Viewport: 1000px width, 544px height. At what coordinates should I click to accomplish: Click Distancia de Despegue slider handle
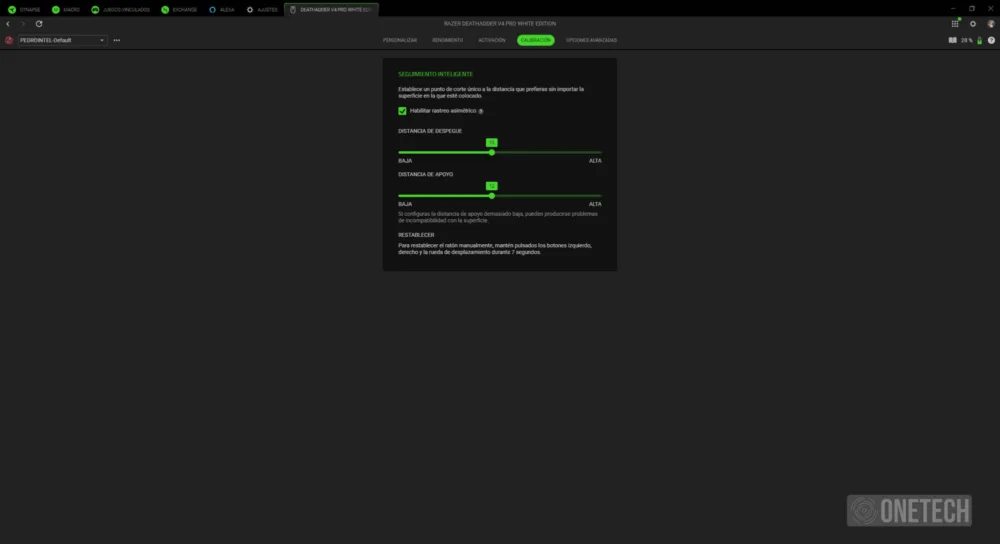point(492,152)
